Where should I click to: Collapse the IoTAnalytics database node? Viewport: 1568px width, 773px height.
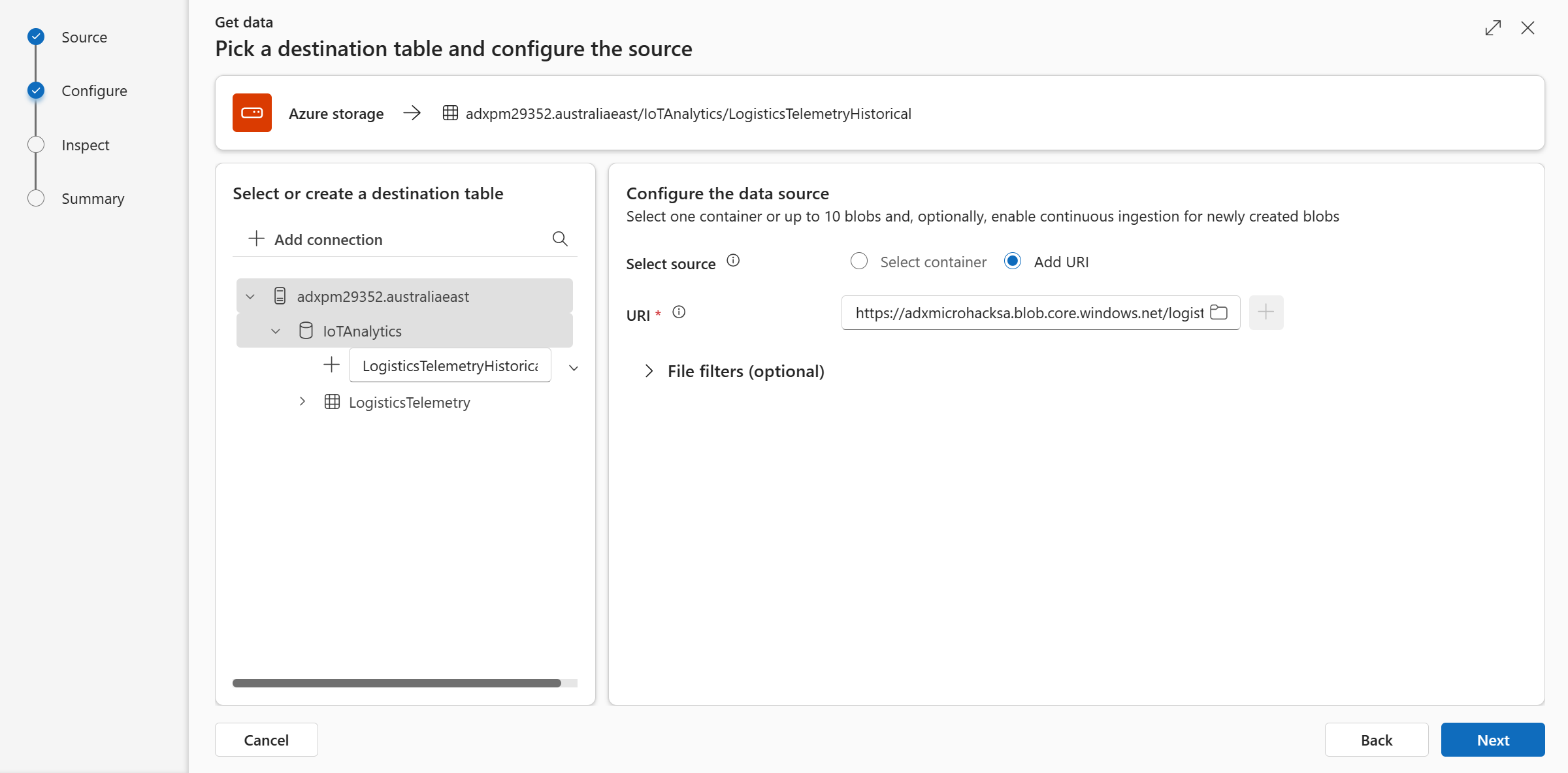click(276, 331)
